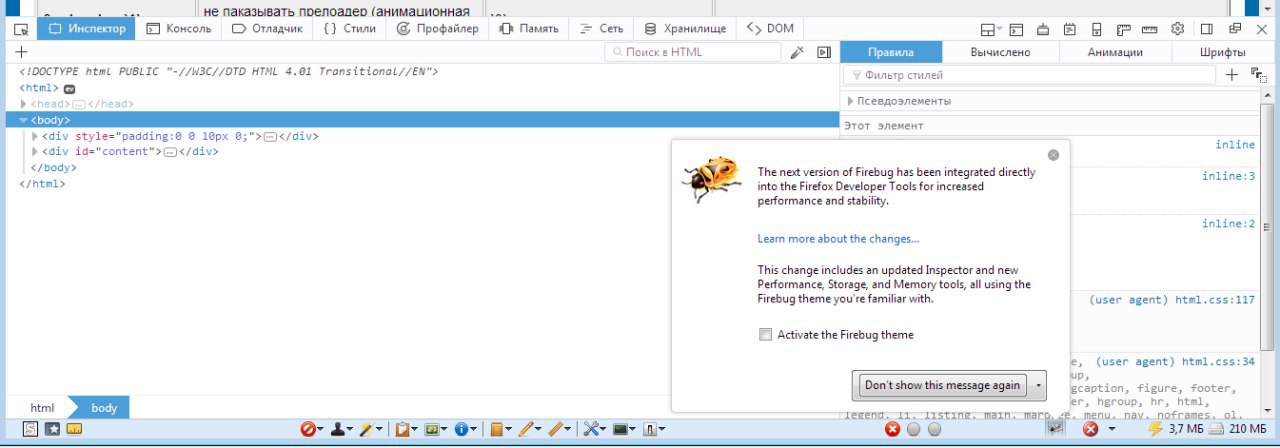
Task: Select the Вычислено sidebar tab
Action: pyautogui.click(x=1001, y=53)
